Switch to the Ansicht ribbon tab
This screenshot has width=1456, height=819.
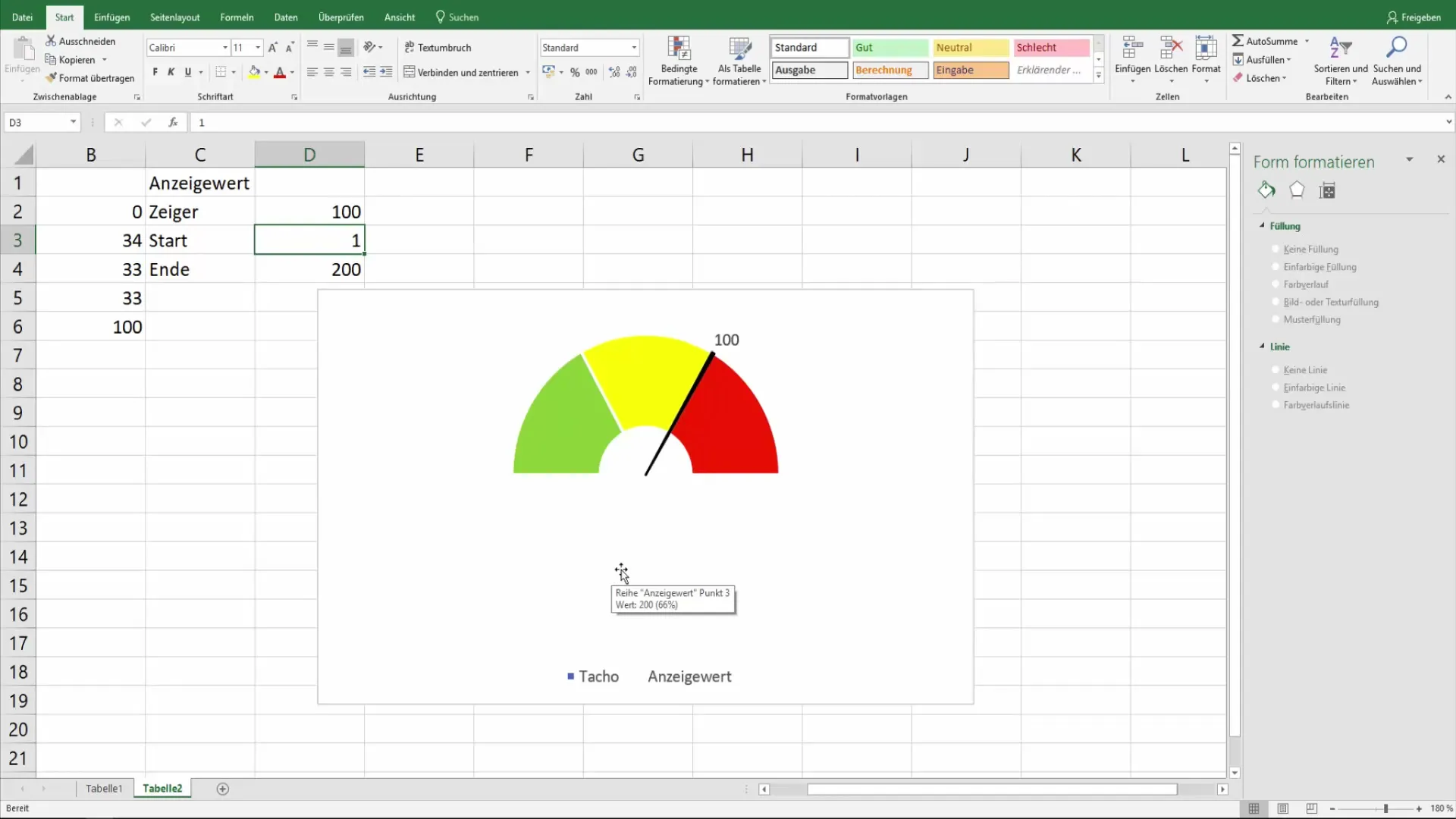400,17
